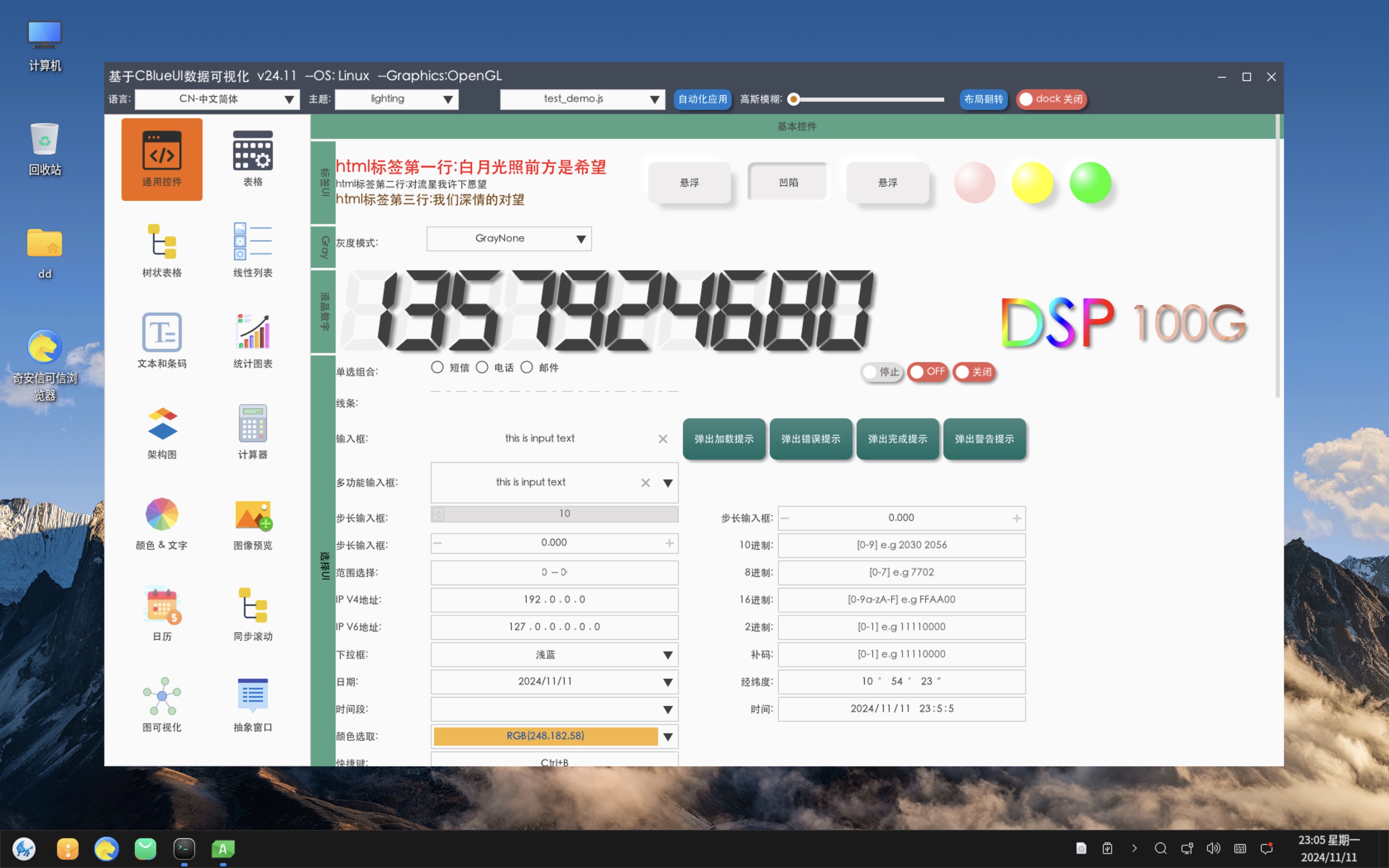The image size is (1389, 868).
Task: Clear the 多功能输入框 text with X
Action: click(x=646, y=483)
